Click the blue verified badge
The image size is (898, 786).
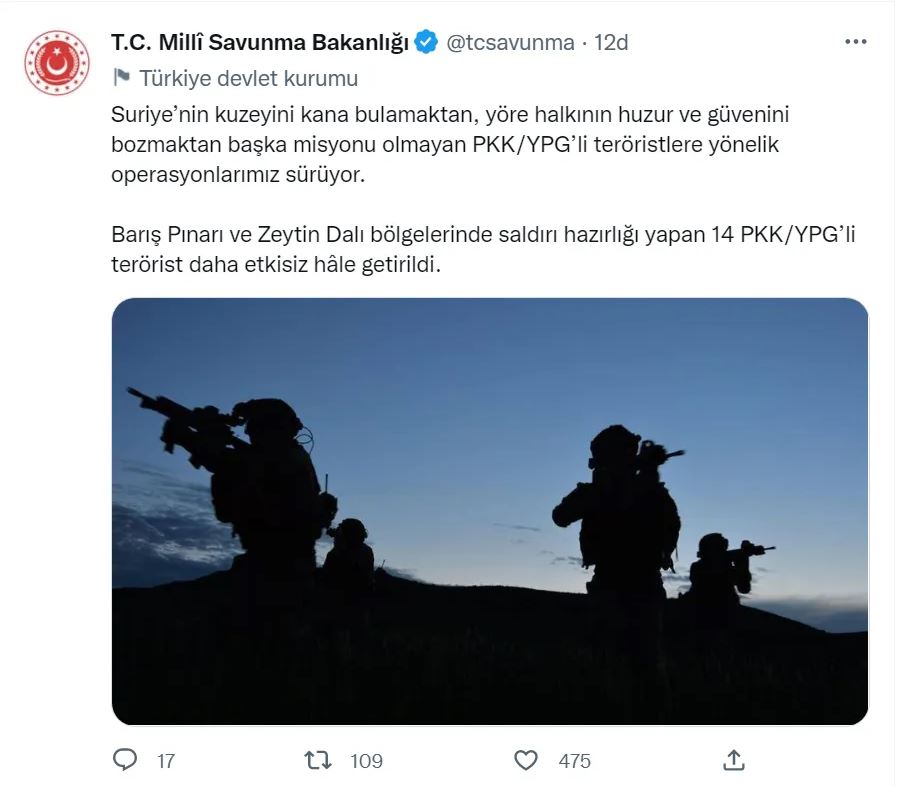(x=426, y=42)
